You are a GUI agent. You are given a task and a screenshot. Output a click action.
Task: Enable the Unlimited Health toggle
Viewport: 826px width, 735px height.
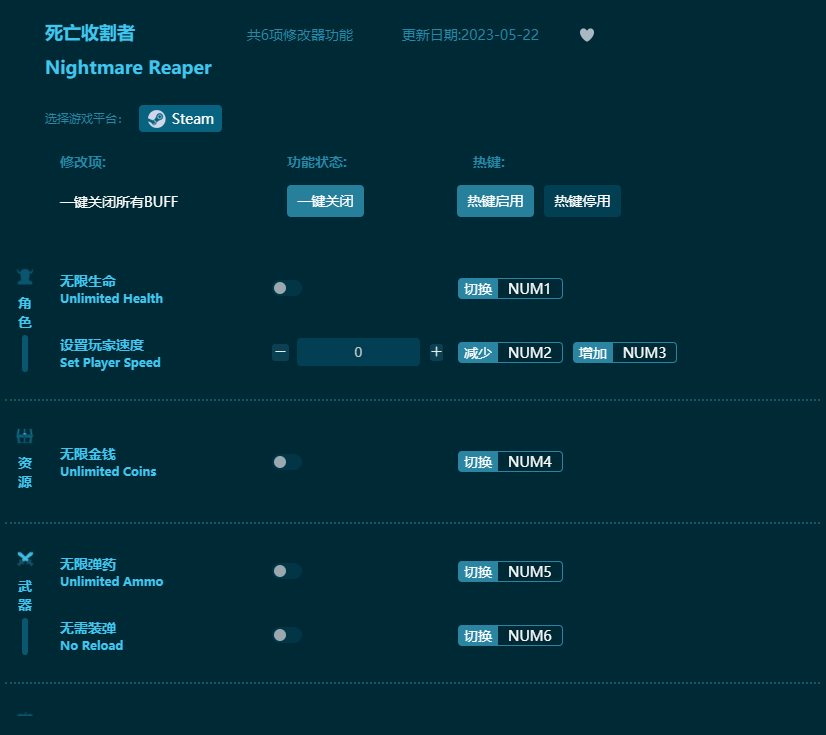(x=287, y=287)
